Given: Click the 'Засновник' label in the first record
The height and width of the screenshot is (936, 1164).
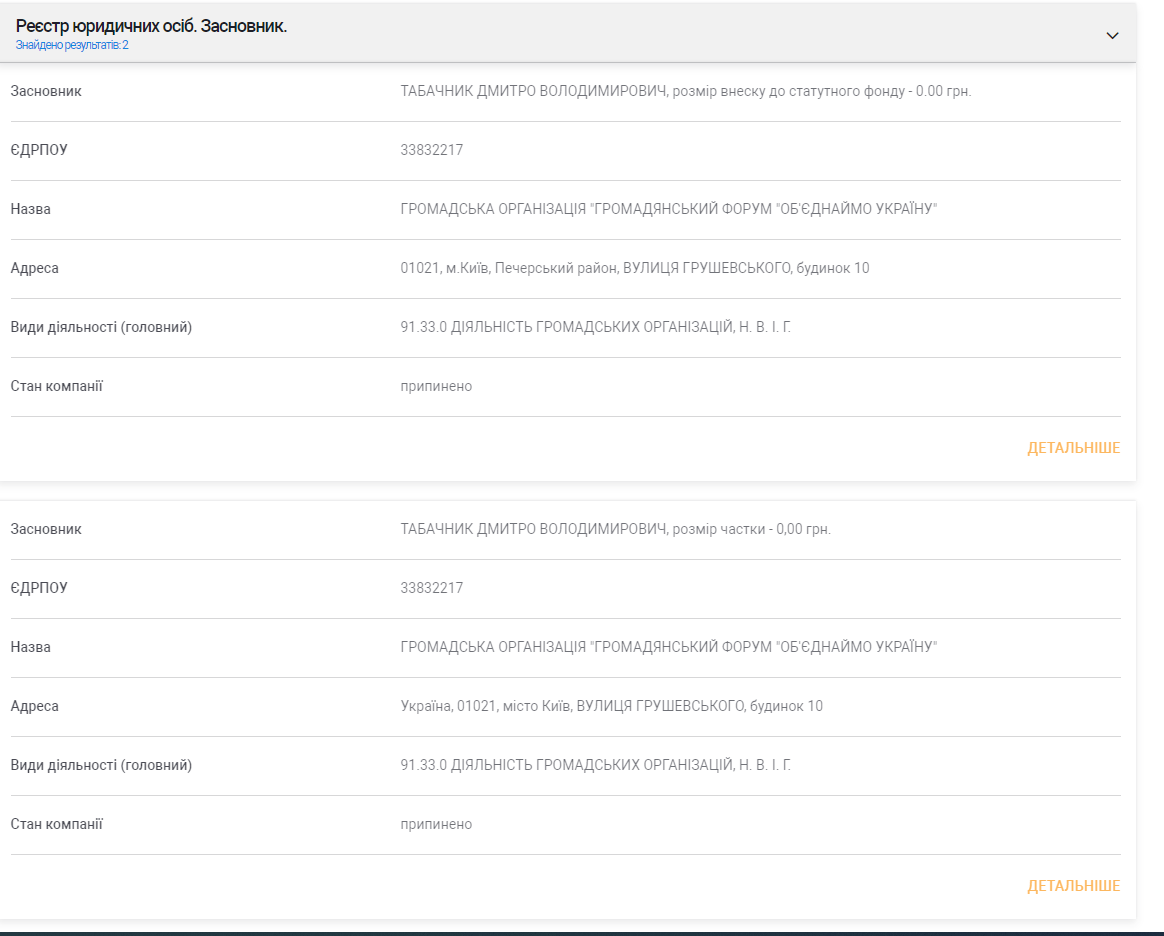Looking at the screenshot, I should (x=46, y=91).
